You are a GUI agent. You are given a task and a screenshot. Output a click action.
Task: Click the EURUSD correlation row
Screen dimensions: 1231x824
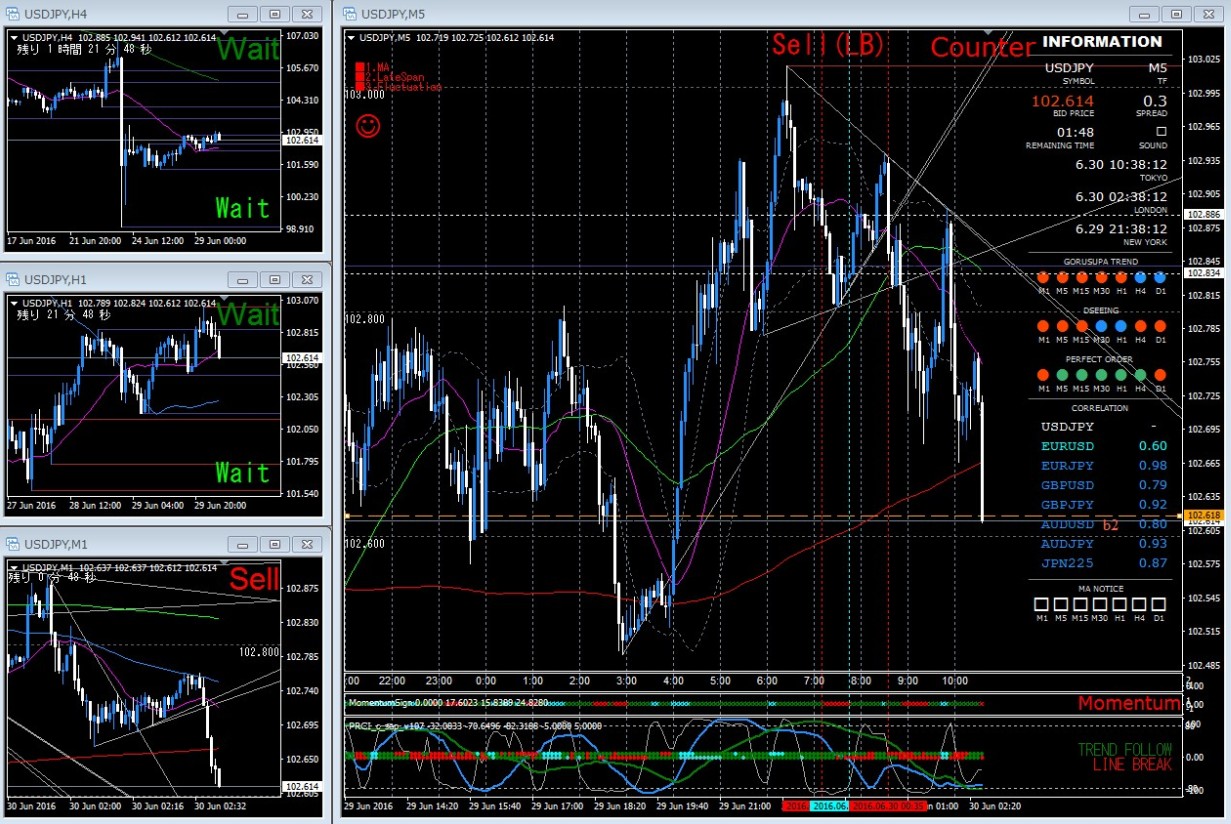[x=1104, y=446]
